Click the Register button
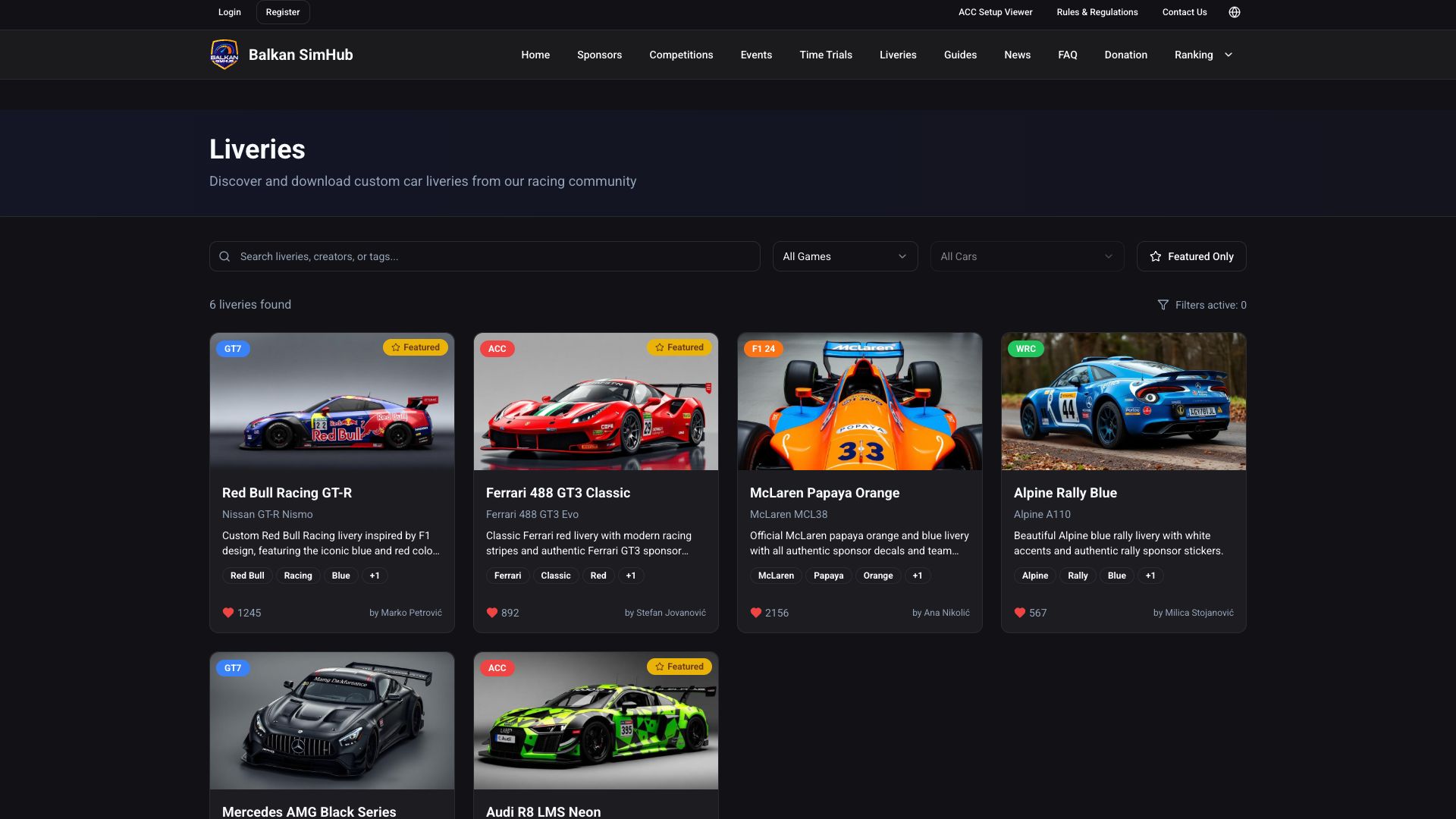This screenshot has height=819, width=1456. pos(282,12)
